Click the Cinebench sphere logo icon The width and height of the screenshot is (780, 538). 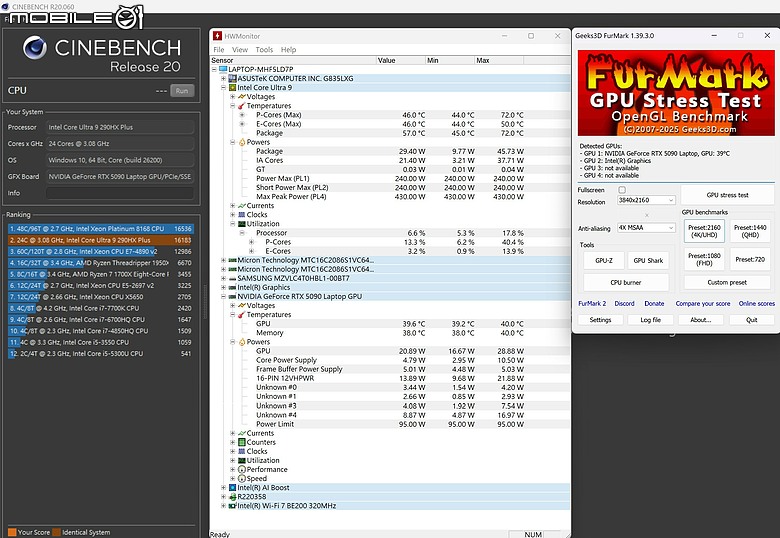tap(35, 48)
